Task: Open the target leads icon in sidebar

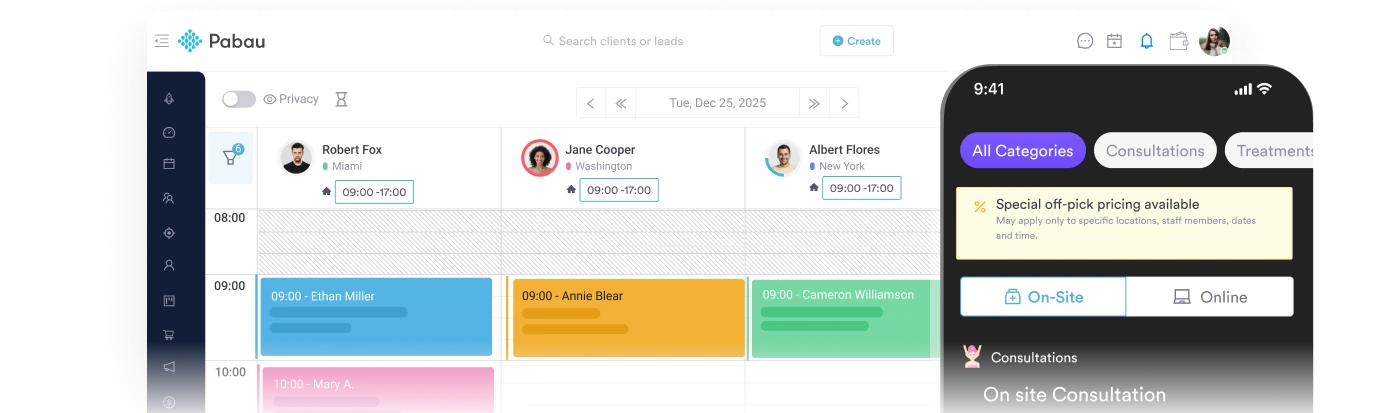Action: point(169,233)
